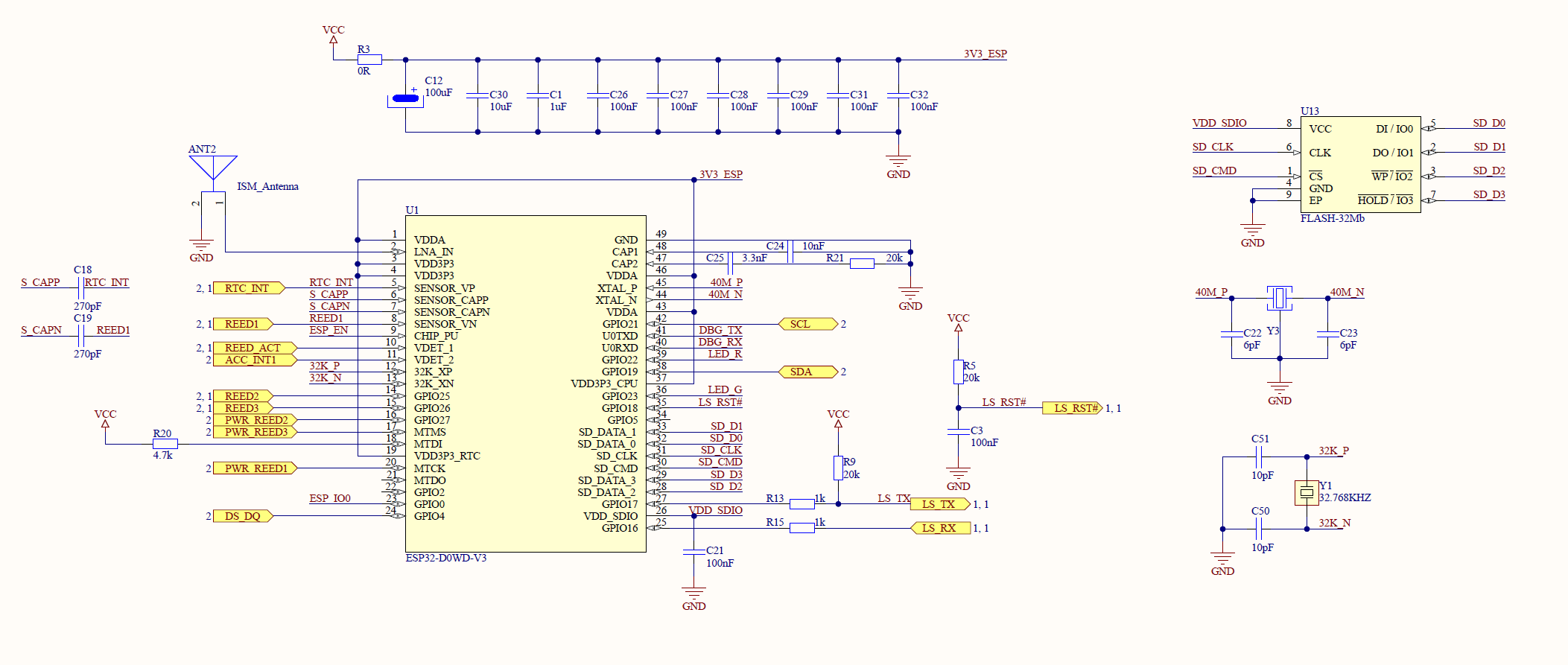Click the FLASH-32Mb part name
The height and width of the screenshot is (665, 1568).
point(1333,218)
